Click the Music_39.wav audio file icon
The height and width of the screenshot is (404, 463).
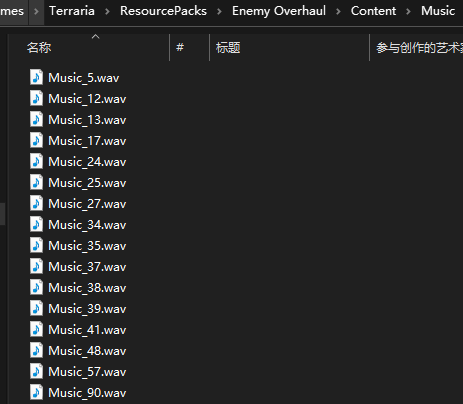click(x=36, y=309)
